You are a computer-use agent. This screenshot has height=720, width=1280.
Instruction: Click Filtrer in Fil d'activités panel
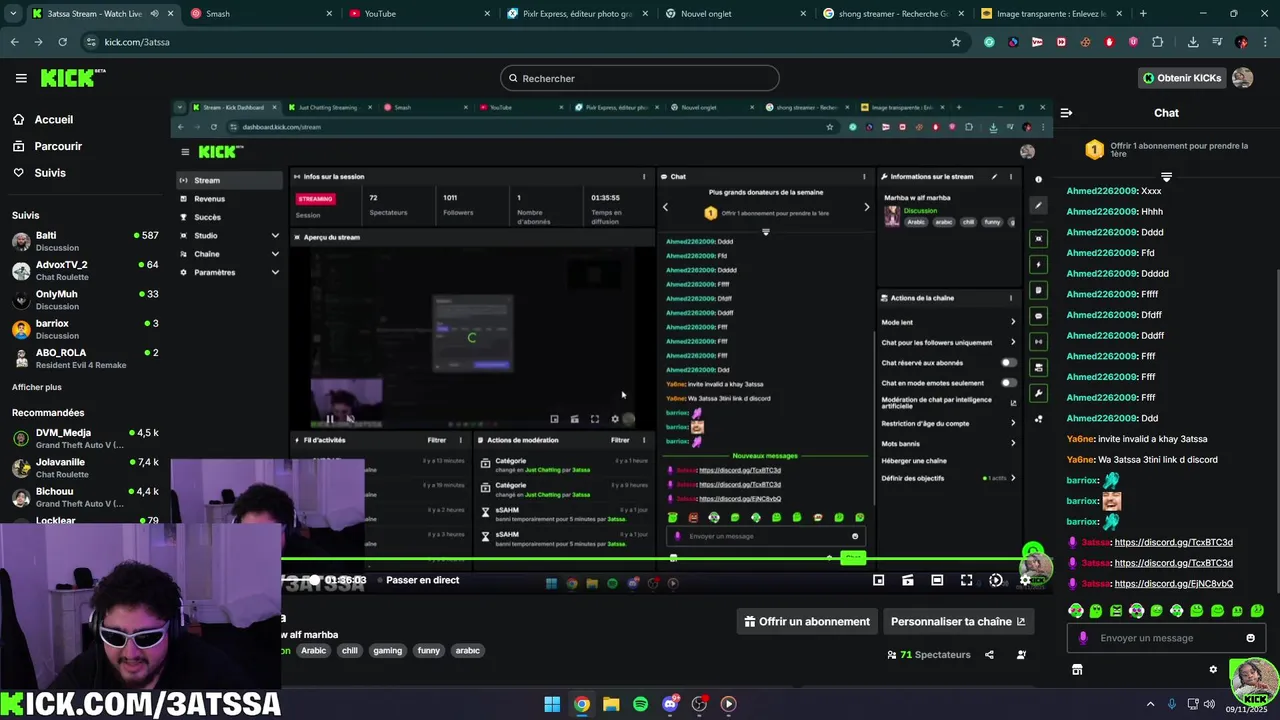437,440
